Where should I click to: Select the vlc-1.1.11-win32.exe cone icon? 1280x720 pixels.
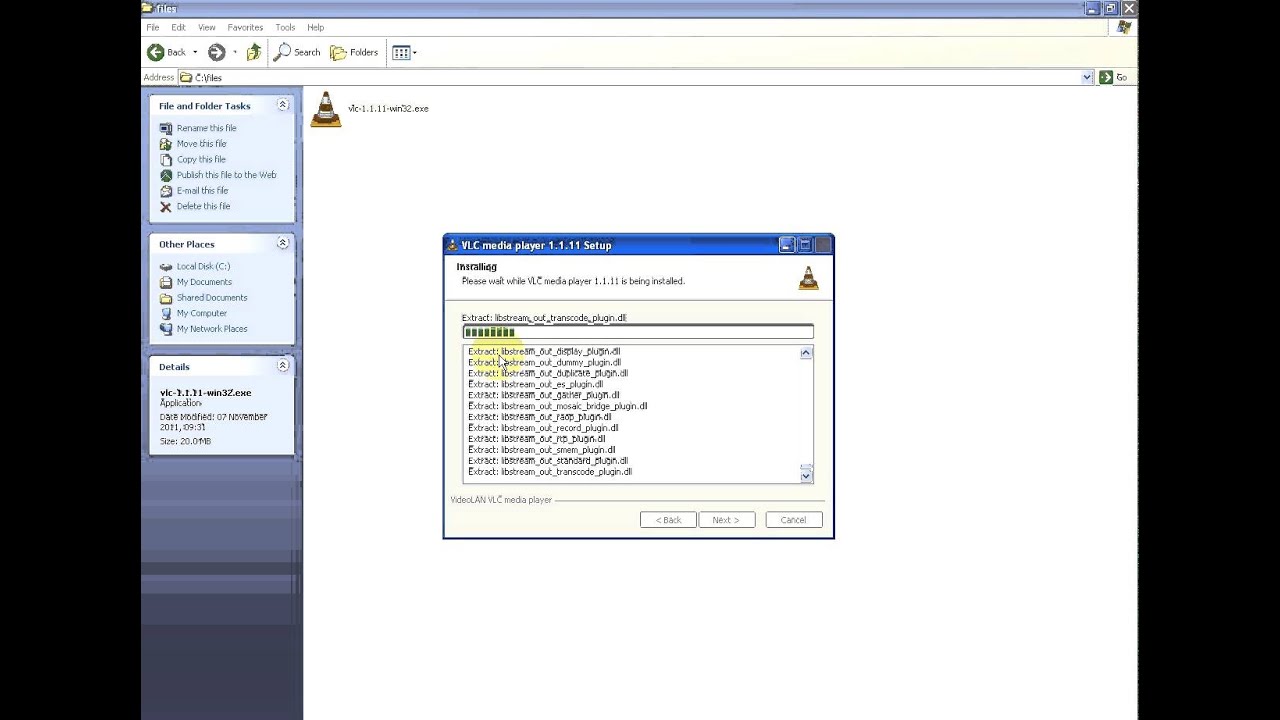(x=326, y=109)
